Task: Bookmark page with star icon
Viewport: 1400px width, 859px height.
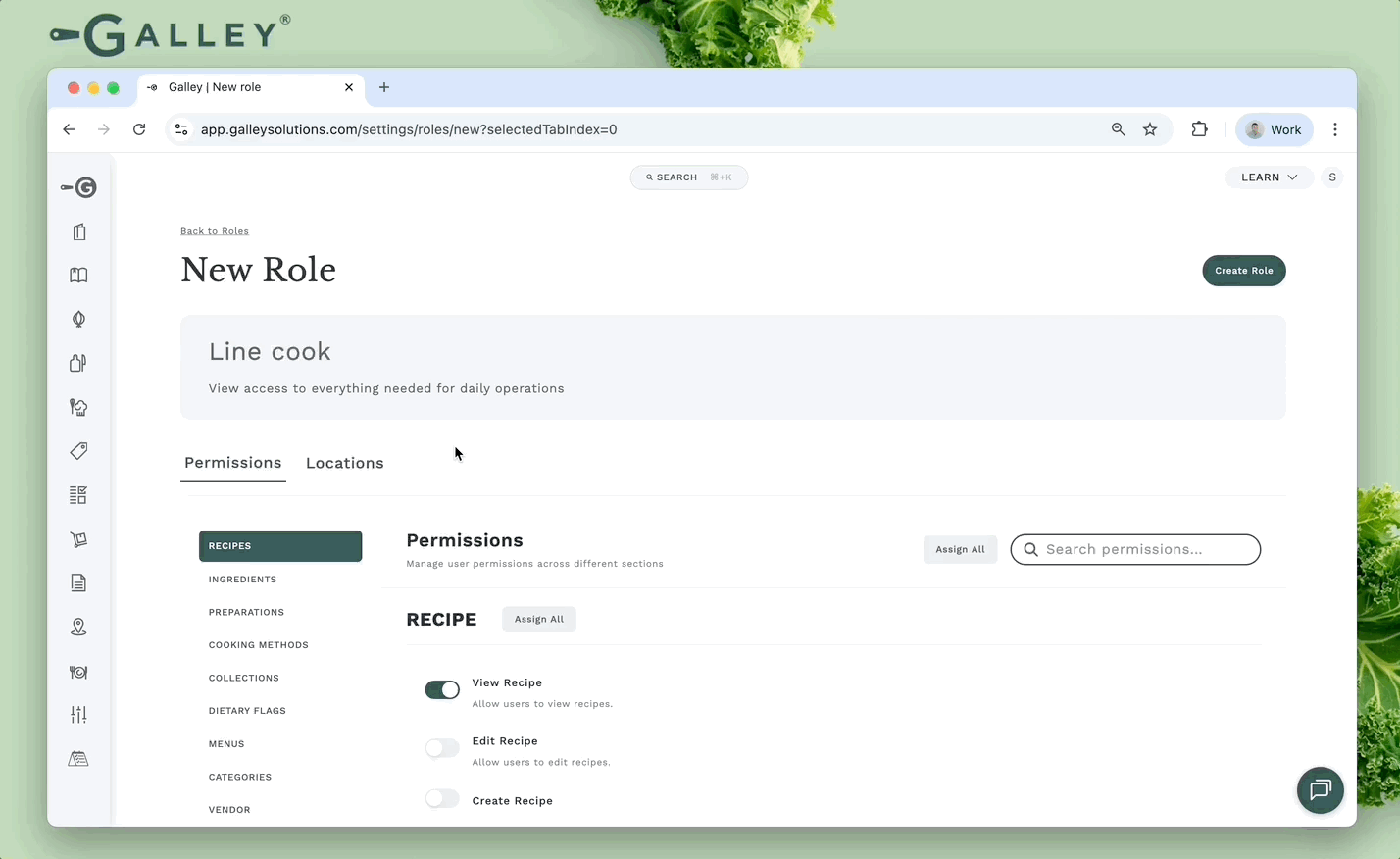Action: click(1150, 129)
